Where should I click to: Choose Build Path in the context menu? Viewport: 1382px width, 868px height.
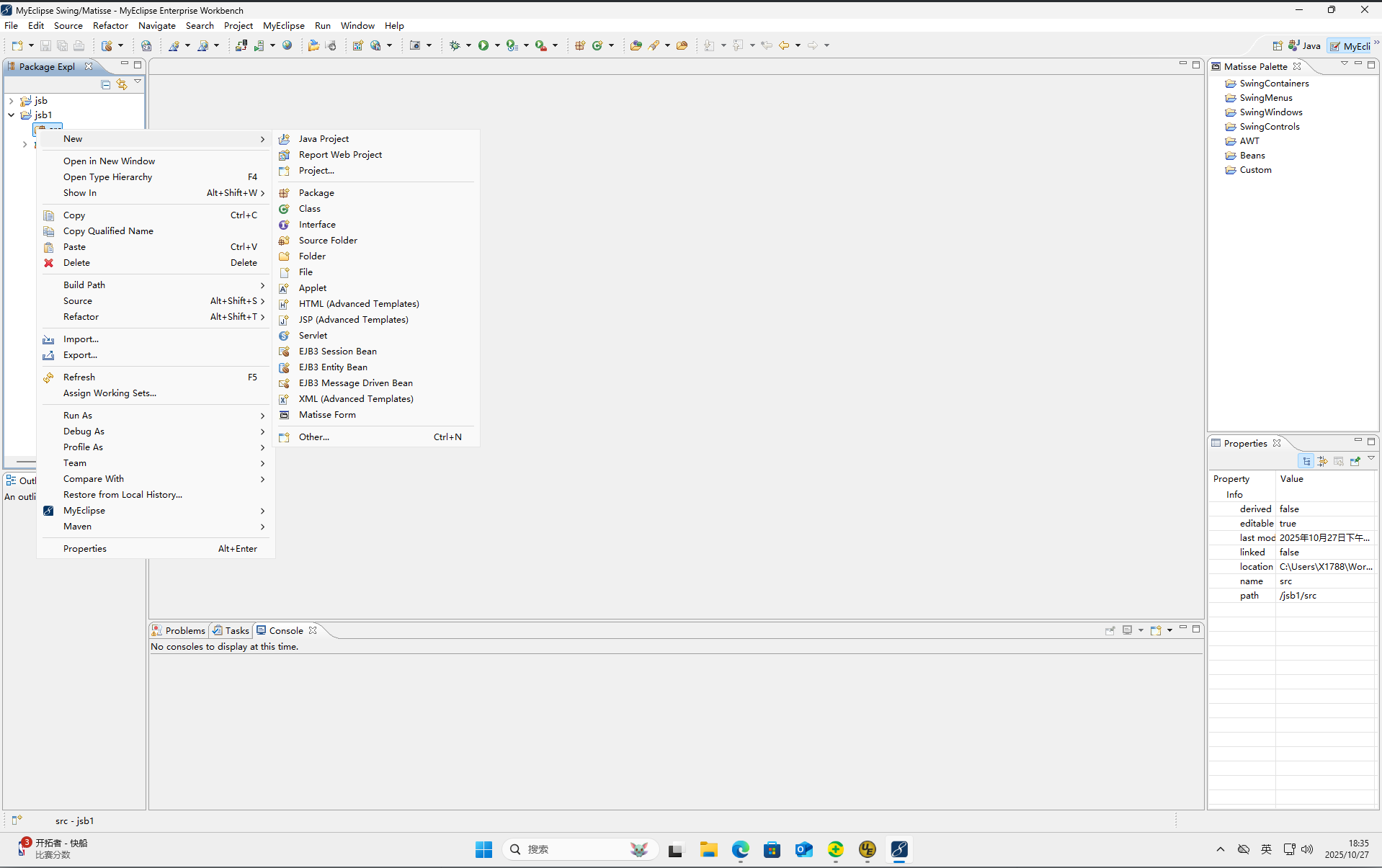pos(156,285)
